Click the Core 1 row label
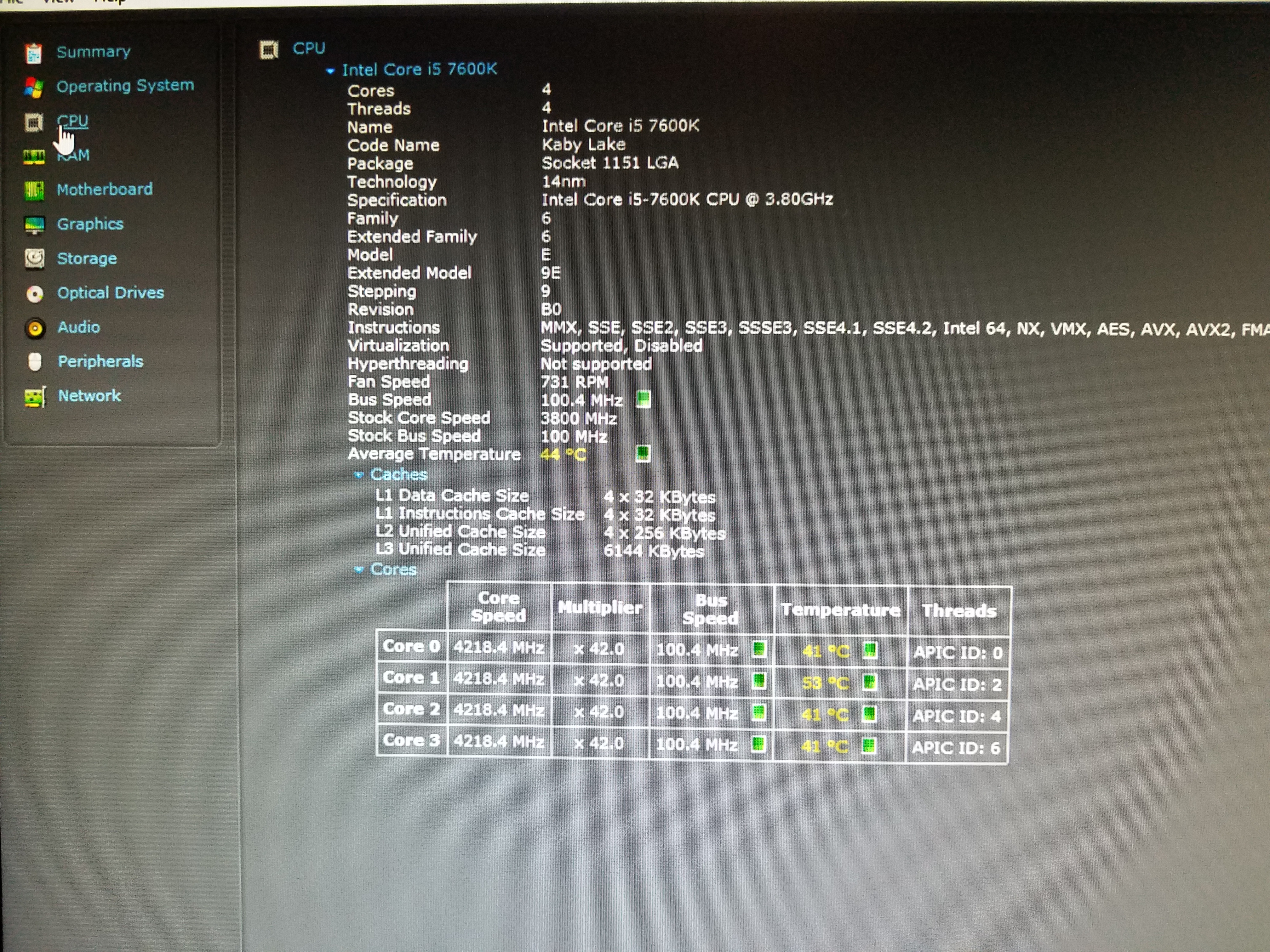 pos(411,678)
